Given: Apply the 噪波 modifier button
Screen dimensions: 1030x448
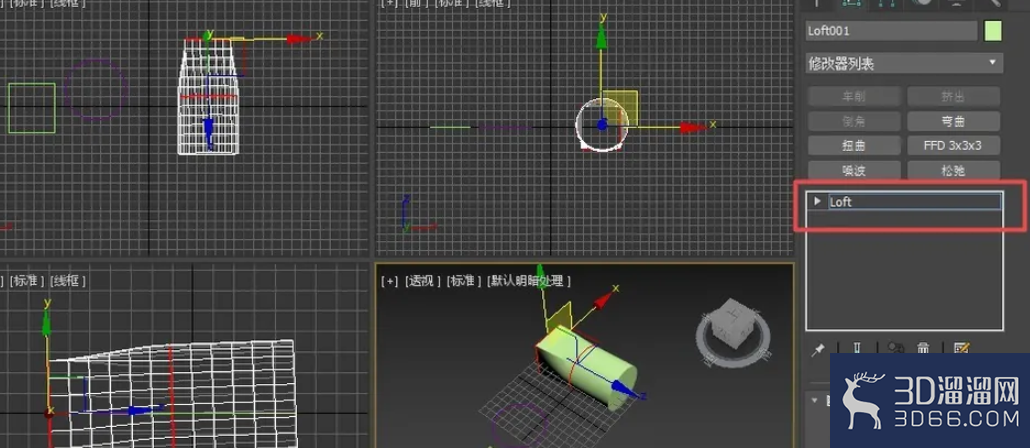Looking at the screenshot, I should (x=854, y=171).
